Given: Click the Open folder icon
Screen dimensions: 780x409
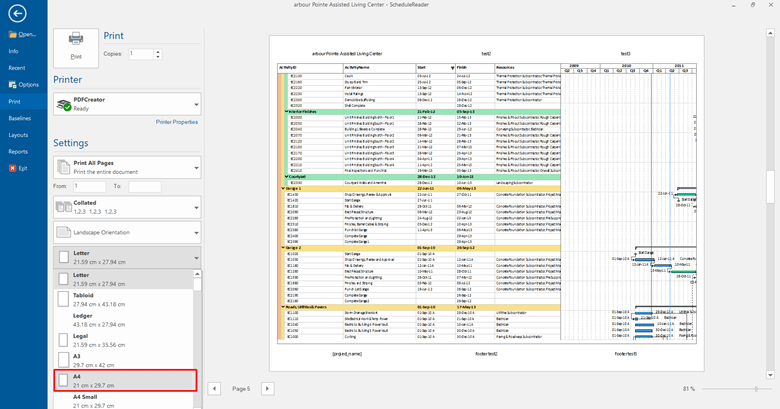Looking at the screenshot, I should click(12, 34).
